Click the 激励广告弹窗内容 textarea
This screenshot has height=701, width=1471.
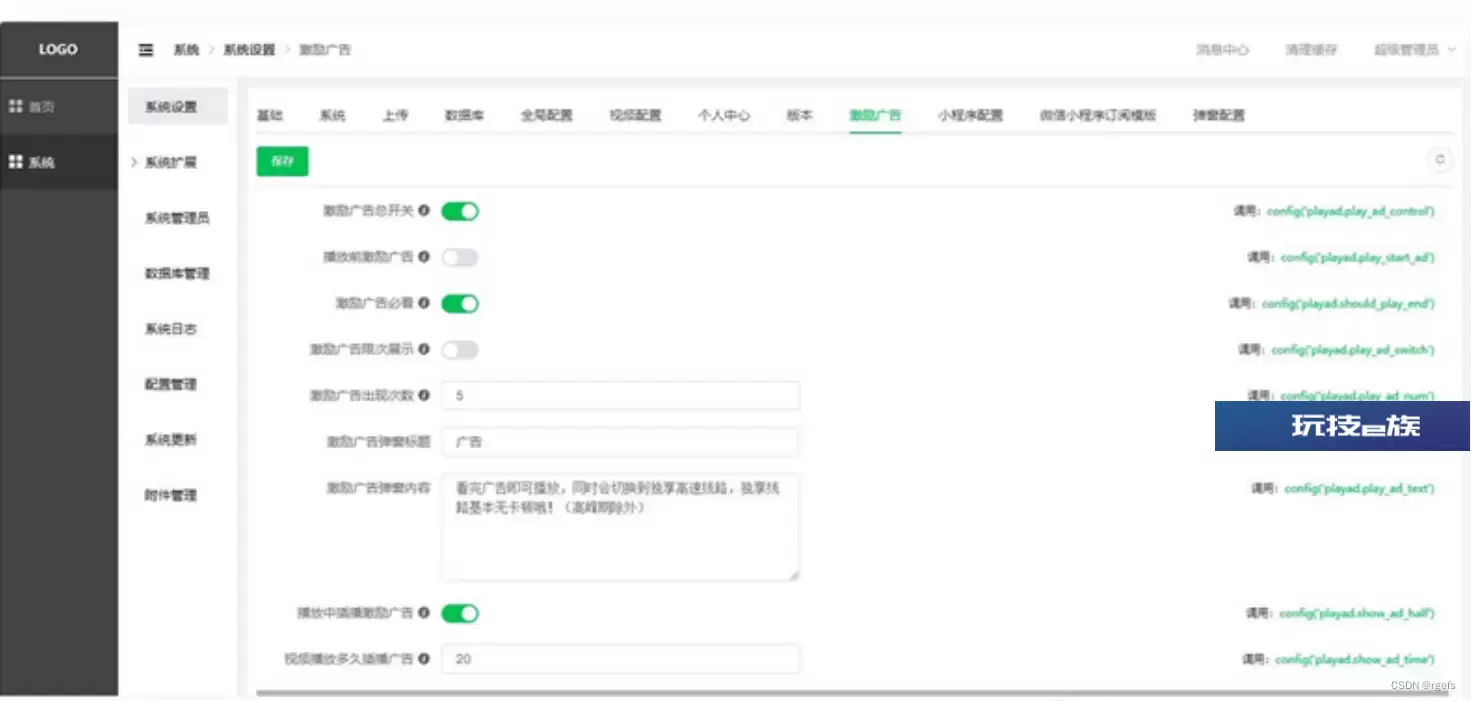[x=620, y=527]
